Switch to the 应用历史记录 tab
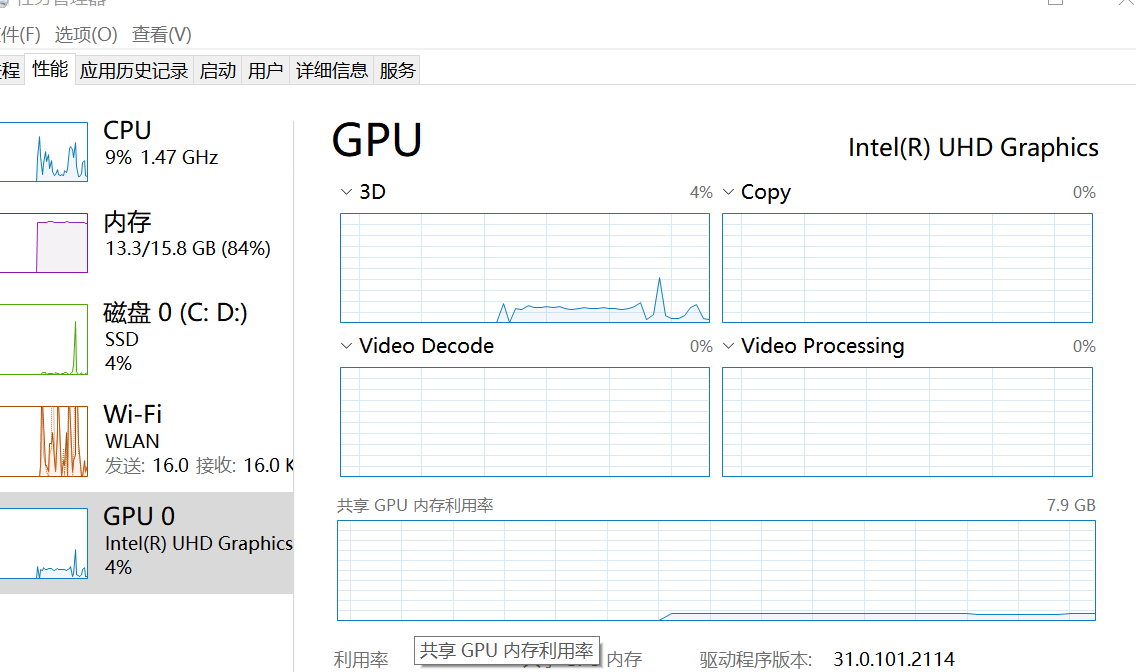Screen dimensions: 1136x672 134,70
